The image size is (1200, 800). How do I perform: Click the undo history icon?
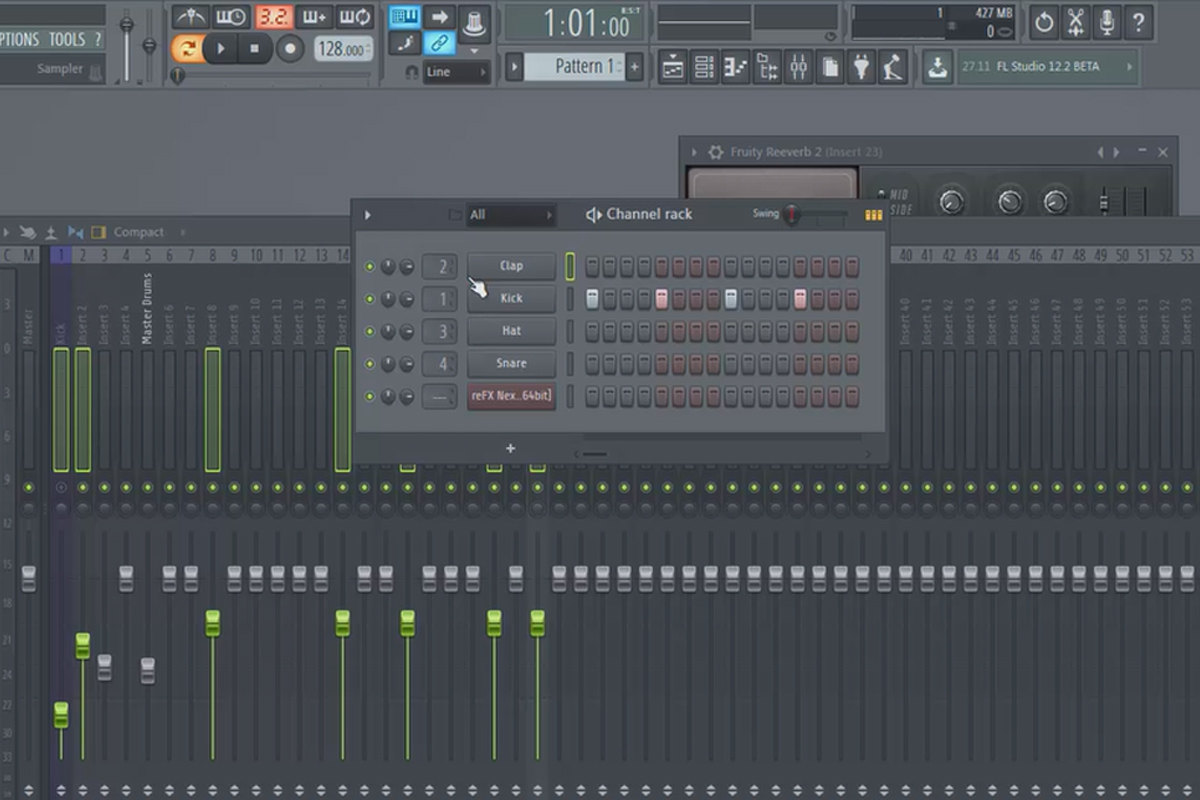[x=1044, y=21]
